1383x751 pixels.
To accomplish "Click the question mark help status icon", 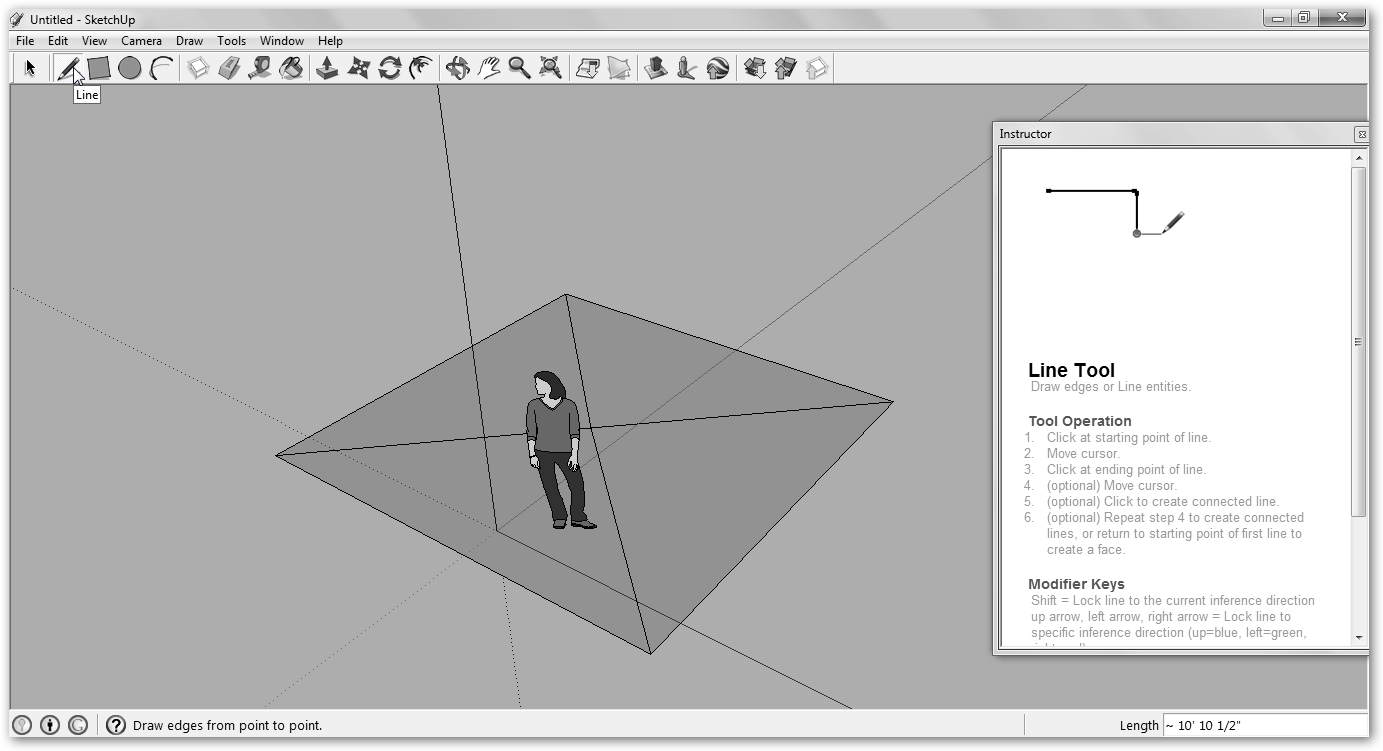I will click(x=116, y=725).
